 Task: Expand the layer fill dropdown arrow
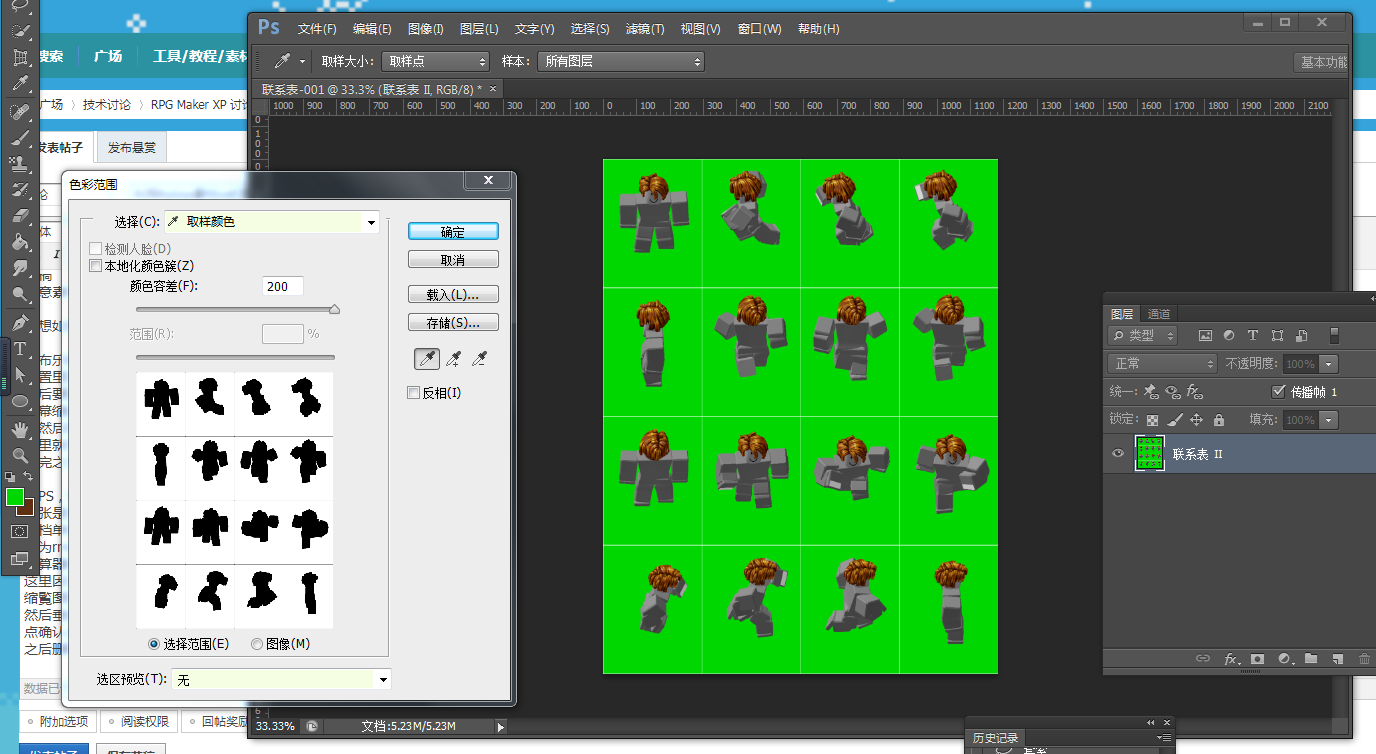pos(1329,420)
